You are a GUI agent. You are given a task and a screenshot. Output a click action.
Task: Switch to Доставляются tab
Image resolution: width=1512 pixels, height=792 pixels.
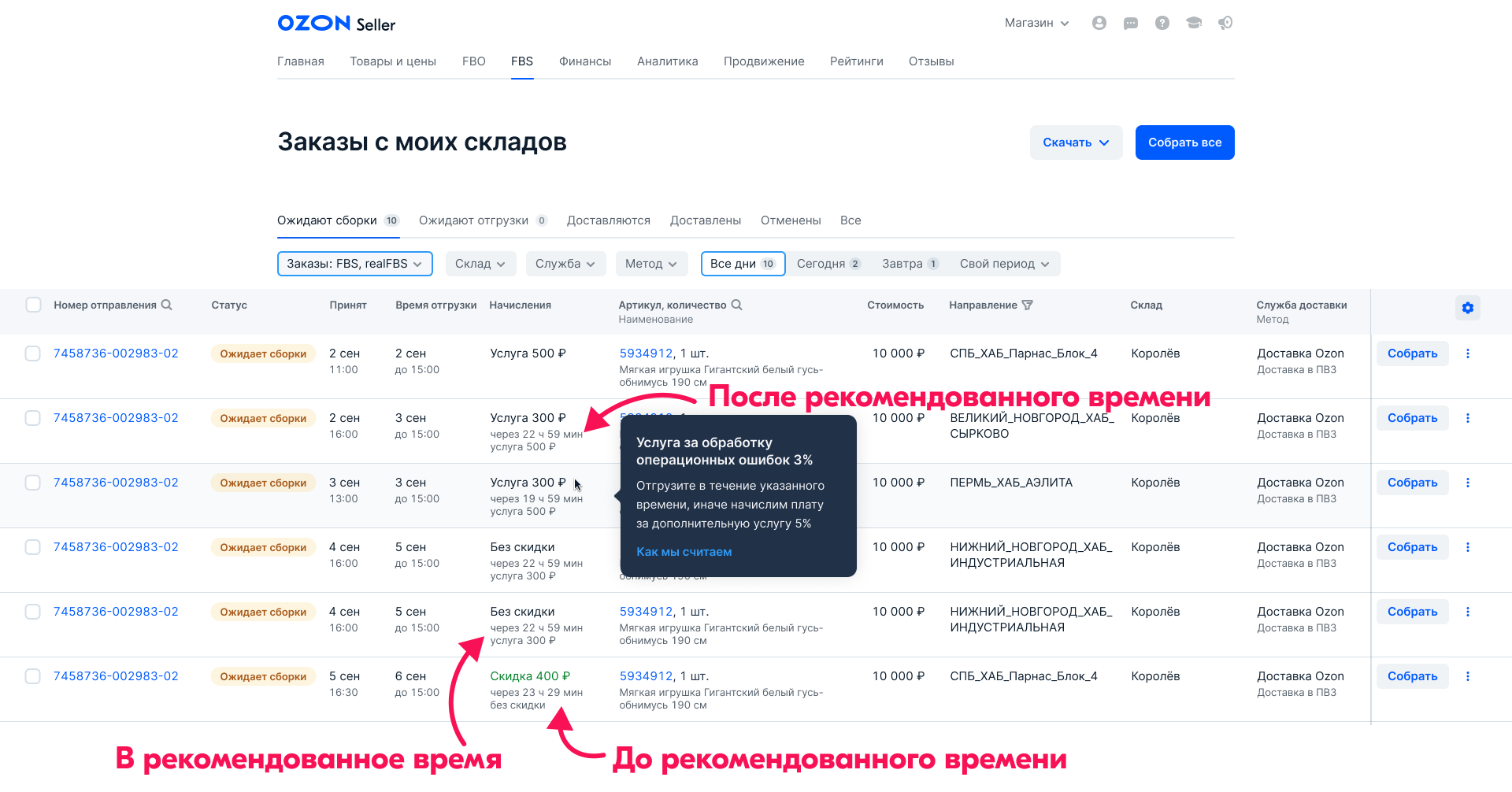click(609, 220)
